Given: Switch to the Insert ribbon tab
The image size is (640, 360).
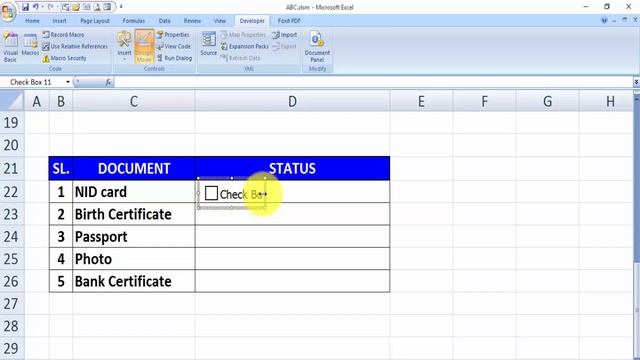Looking at the screenshot, I should coord(59,21).
